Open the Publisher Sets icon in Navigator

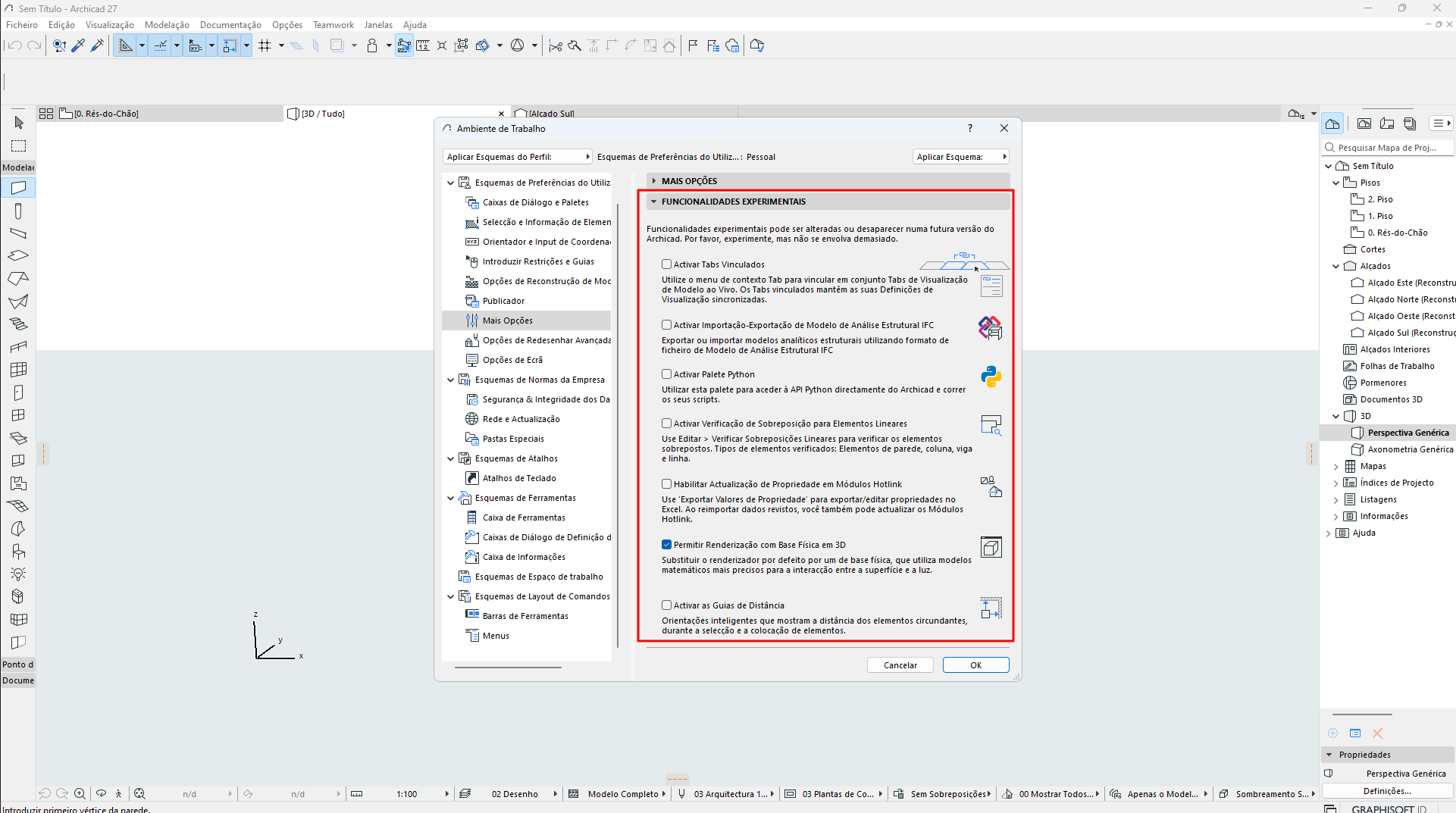tap(1410, 124)
